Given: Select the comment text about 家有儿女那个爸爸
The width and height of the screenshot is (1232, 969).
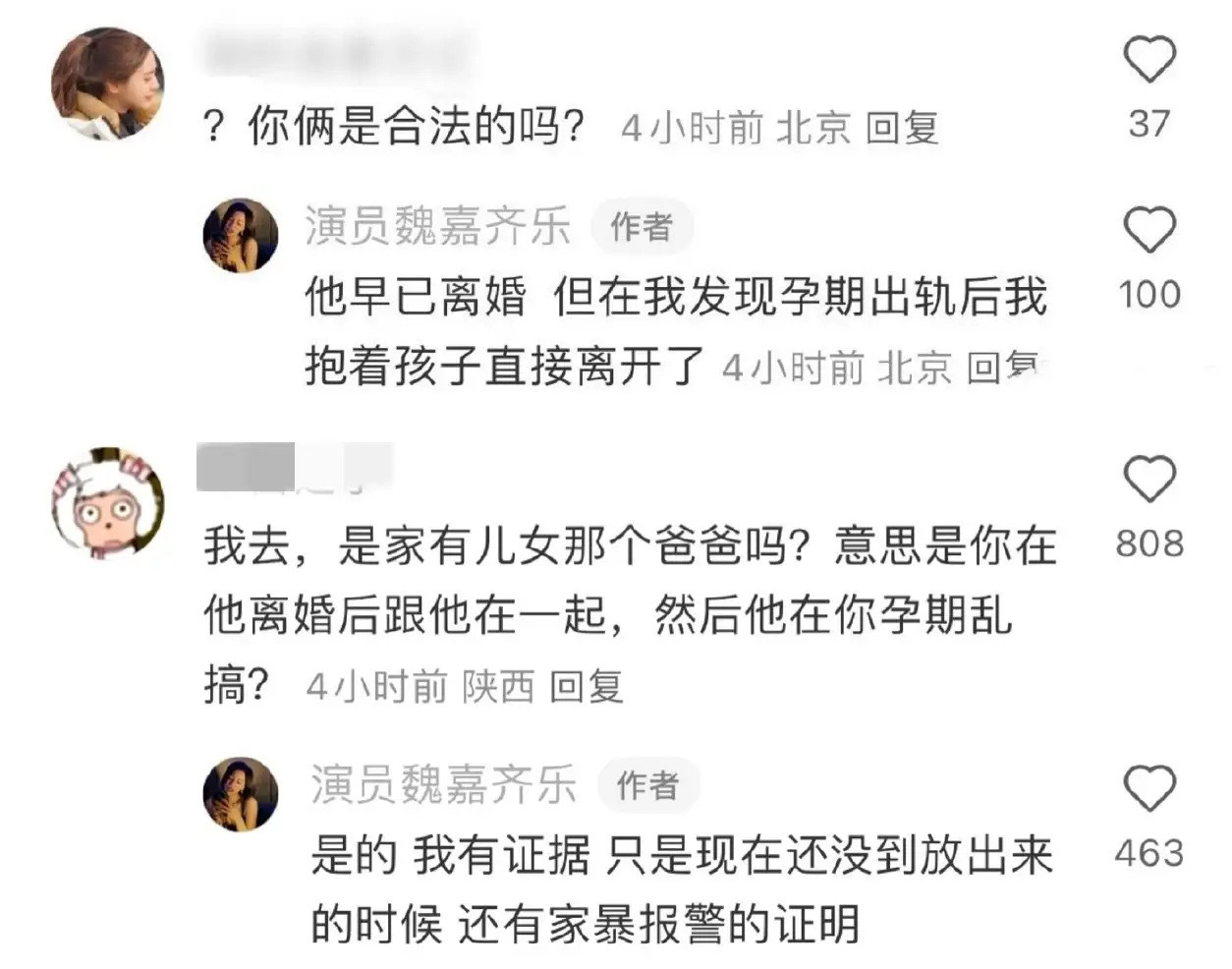Looking at the screenshot, I should click(629, 614).
